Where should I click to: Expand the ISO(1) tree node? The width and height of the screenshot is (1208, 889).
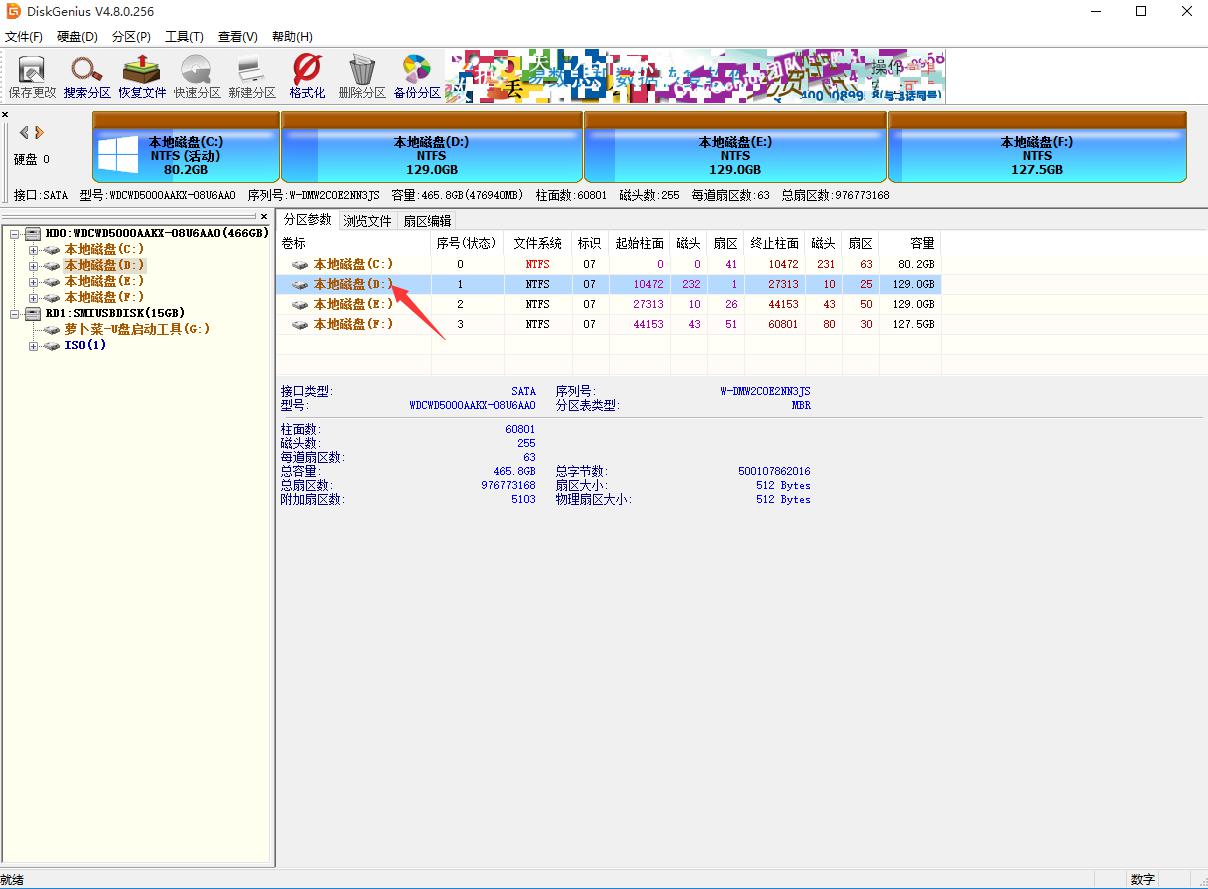[x=33, y=346]
